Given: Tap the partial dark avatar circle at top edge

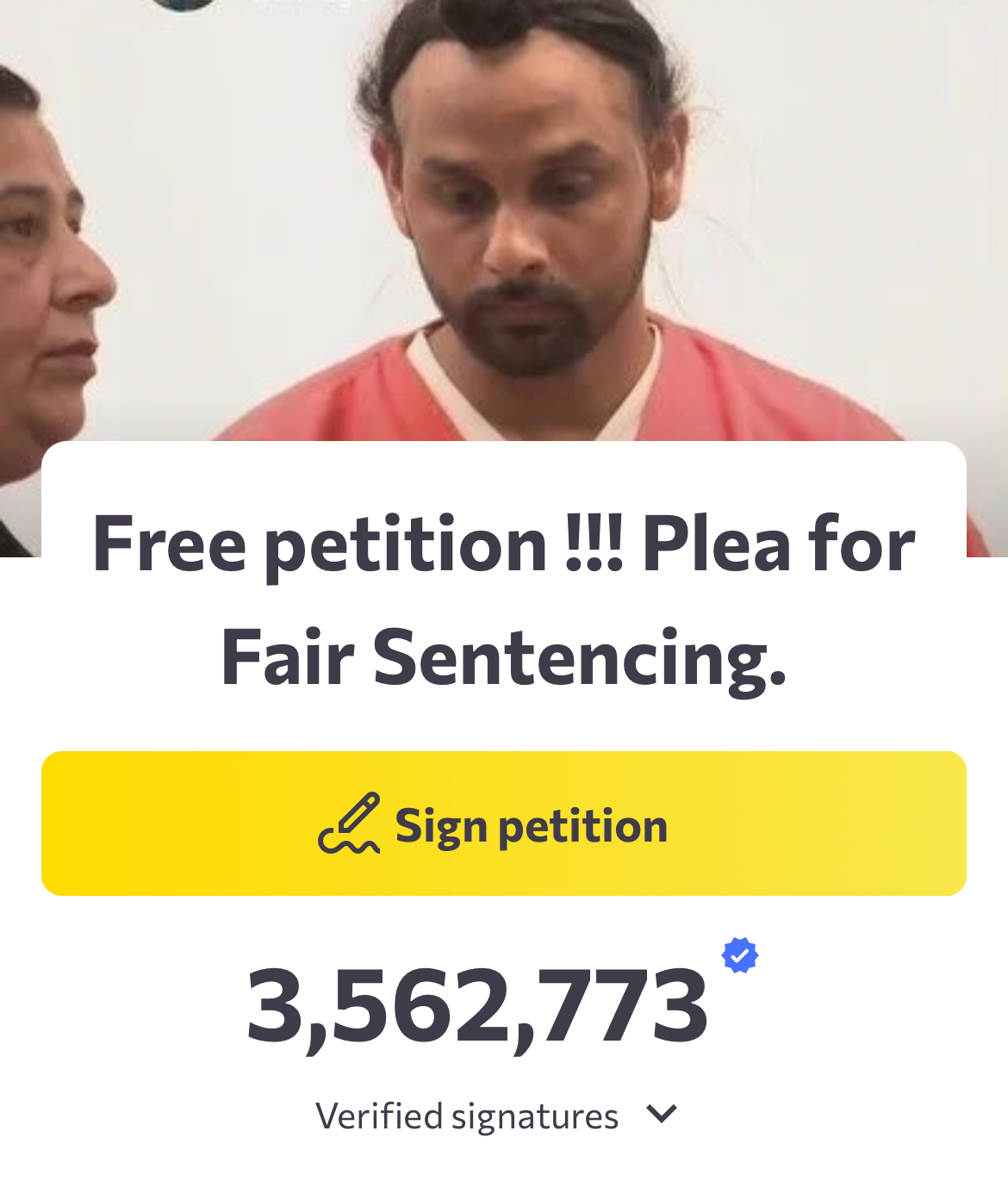Looking at the screenshot, I should pyautogui.click(x=184, y=3).
